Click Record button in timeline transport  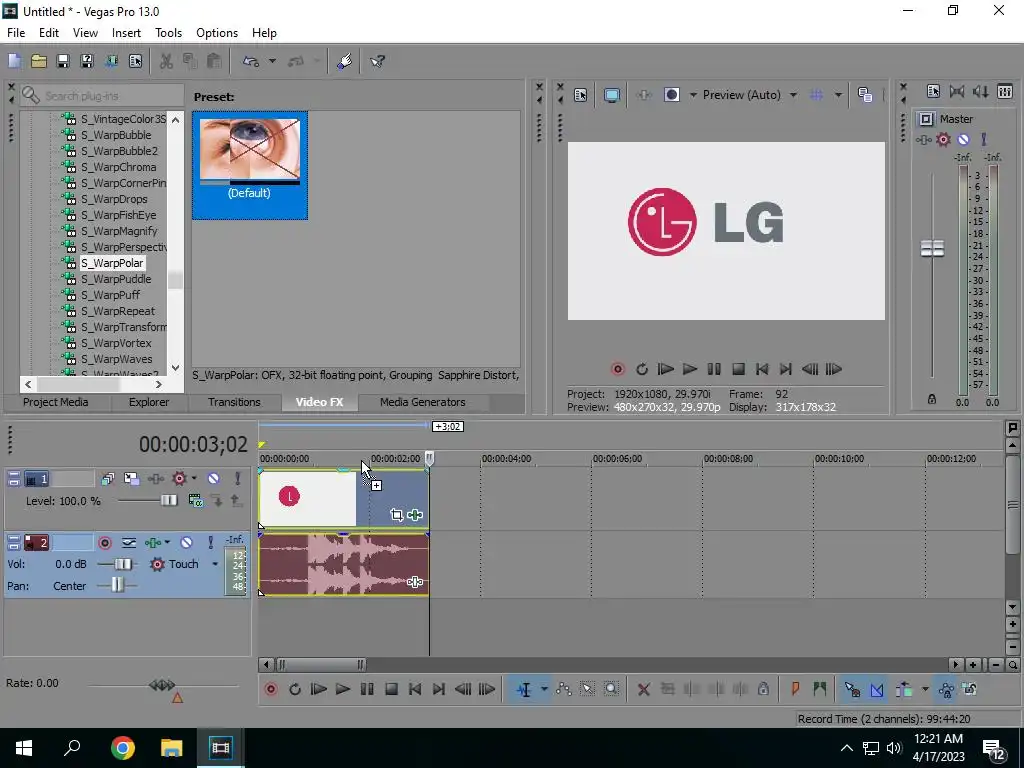pos(270,689)
